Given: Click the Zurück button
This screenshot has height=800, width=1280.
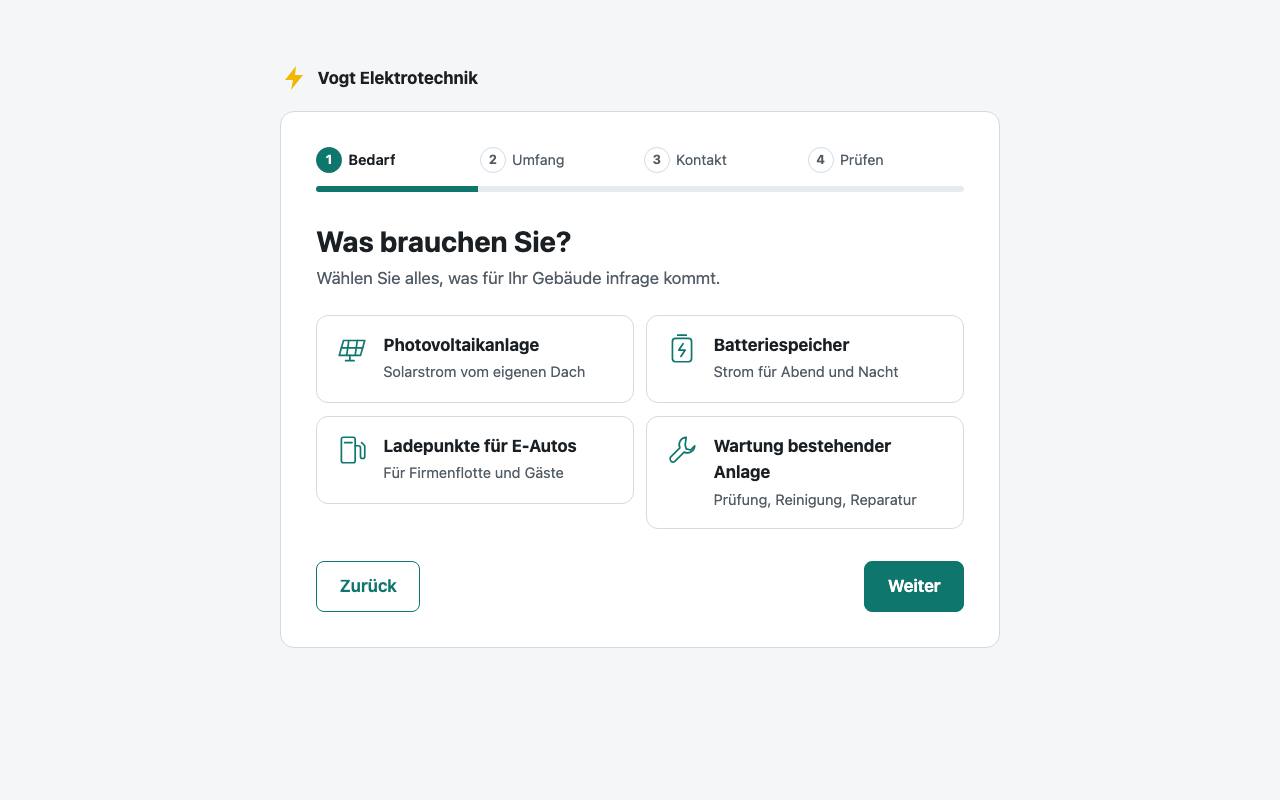Looking at the screenshot, I should pyautogui.click(x=368, y=586).
